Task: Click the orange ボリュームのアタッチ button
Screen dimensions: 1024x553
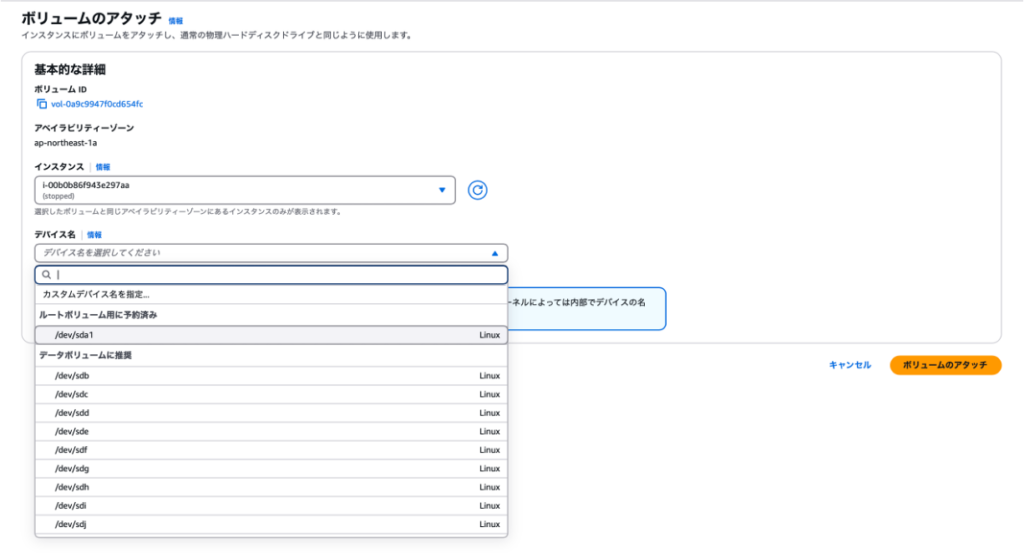Action: point(945,365)
